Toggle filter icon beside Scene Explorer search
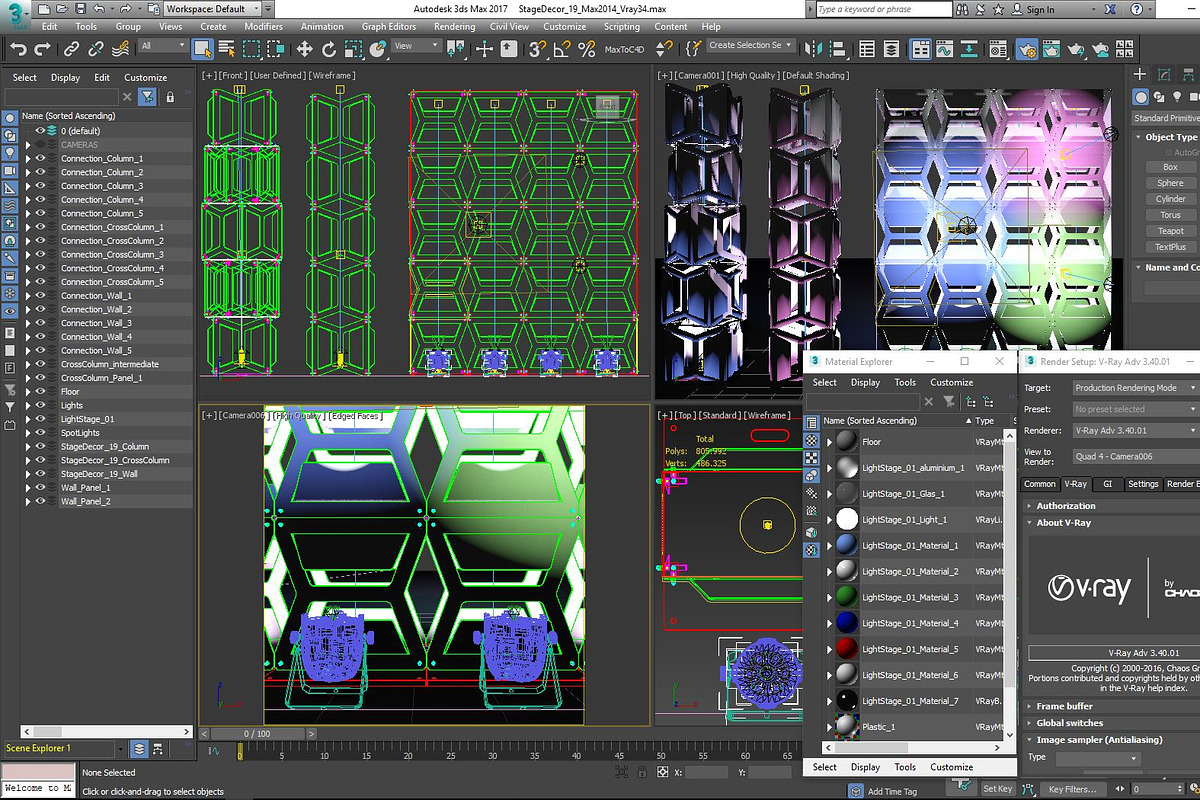The image size is (1200, 800). click(x=147, y=96)
